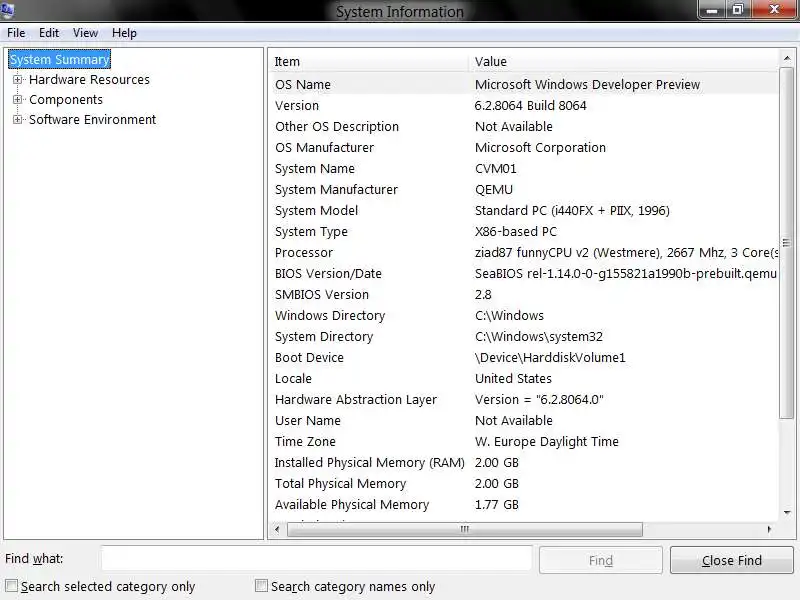Open the File menu
The image size is (800, 600).
point(16,33)
